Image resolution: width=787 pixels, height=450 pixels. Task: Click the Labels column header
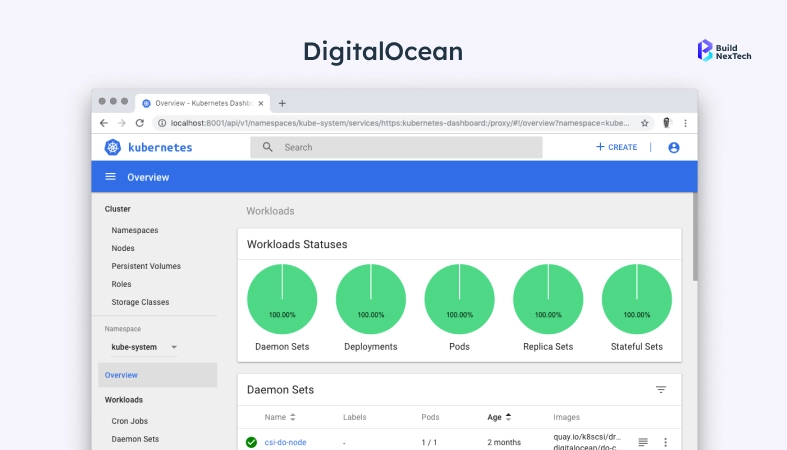(x=354, y=417)
